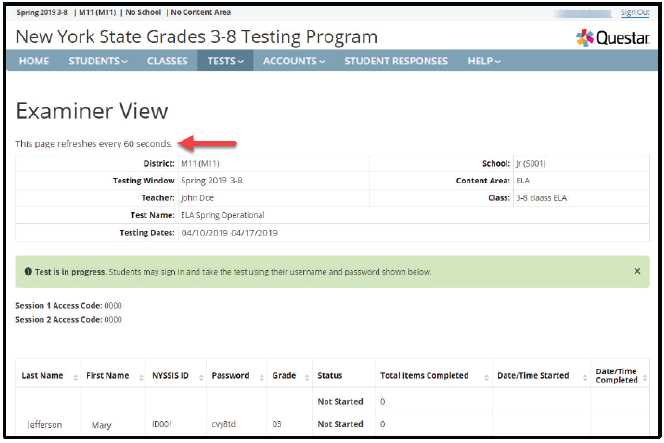664x443 pixels.
Task: Select Jefferson last name cell
Action: (x=44, y=424)
